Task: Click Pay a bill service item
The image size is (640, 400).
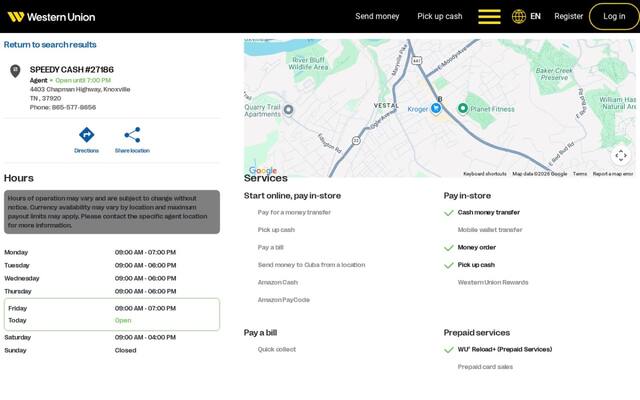Action: click(270, 247)
